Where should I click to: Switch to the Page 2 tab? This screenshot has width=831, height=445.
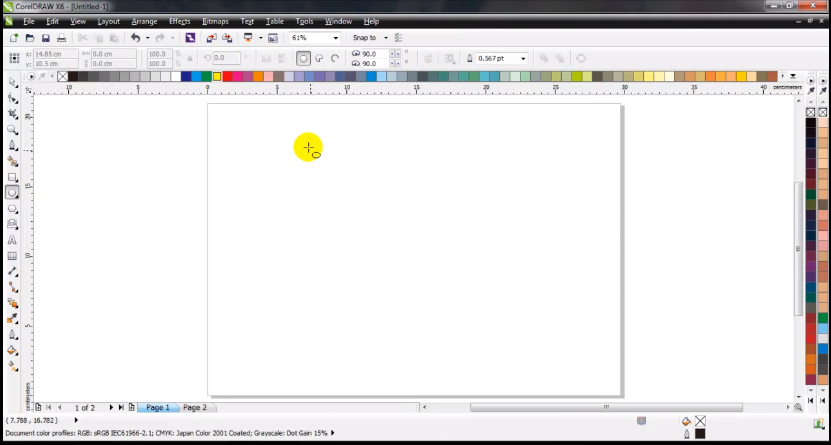(195, 407)
